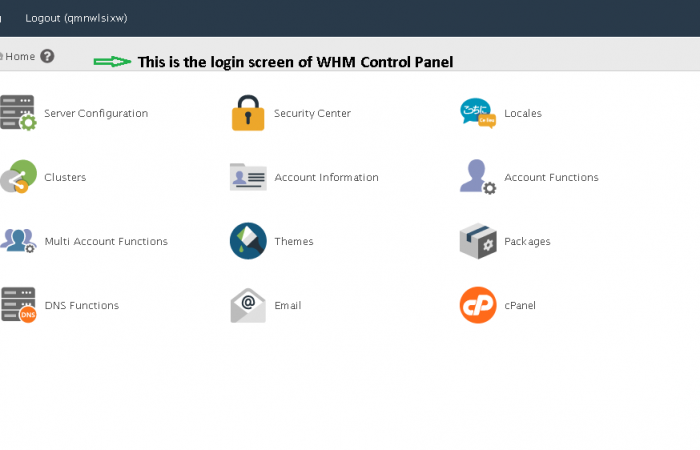Image resolution: width=700 pixels, height=450 pixels.
Task: Log out using Logout (qmnwlsixw)
Action: [x=76, y=18]
